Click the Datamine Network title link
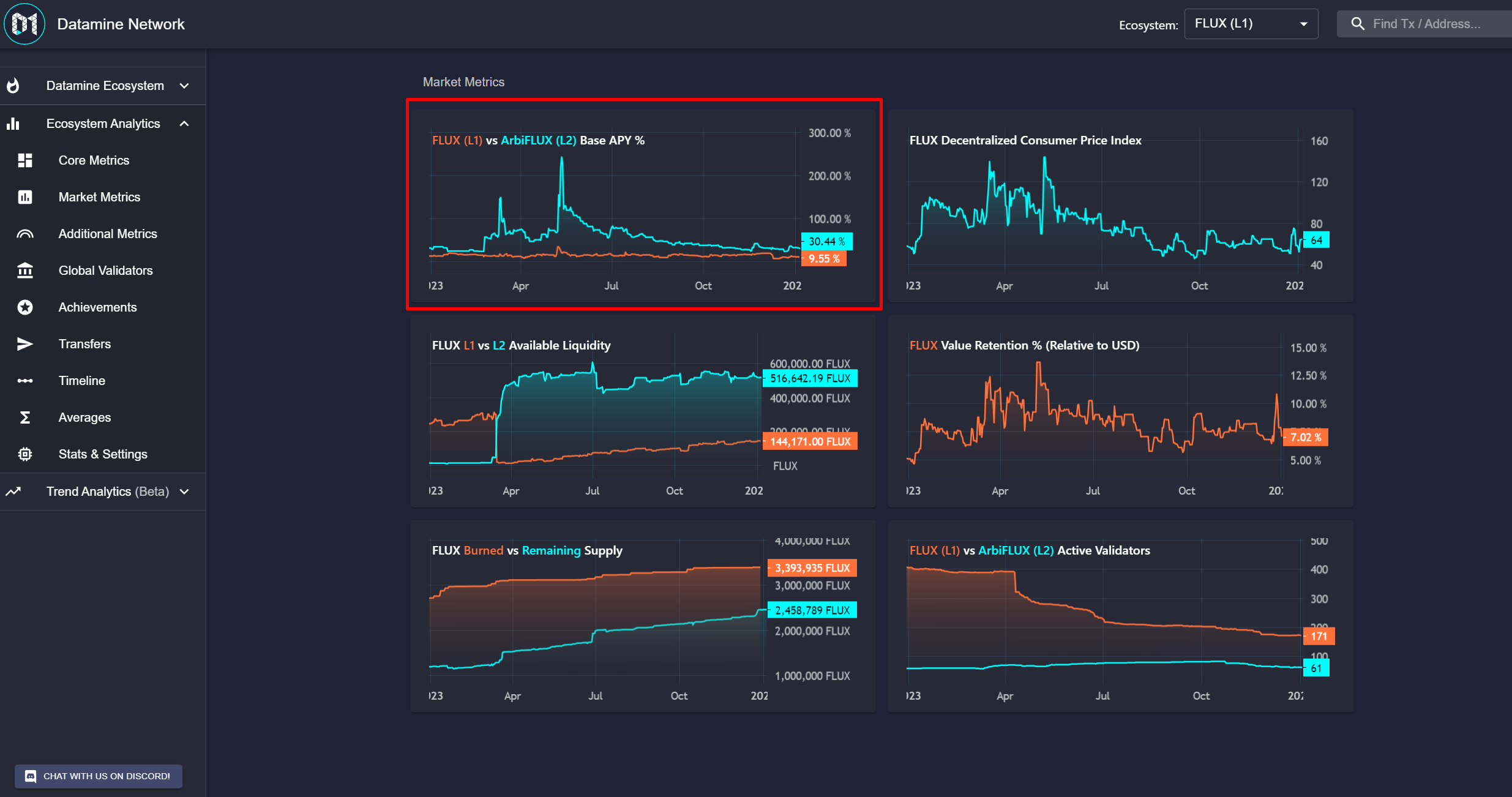Viewport: 1512px width, 797px height. [121, 24]
